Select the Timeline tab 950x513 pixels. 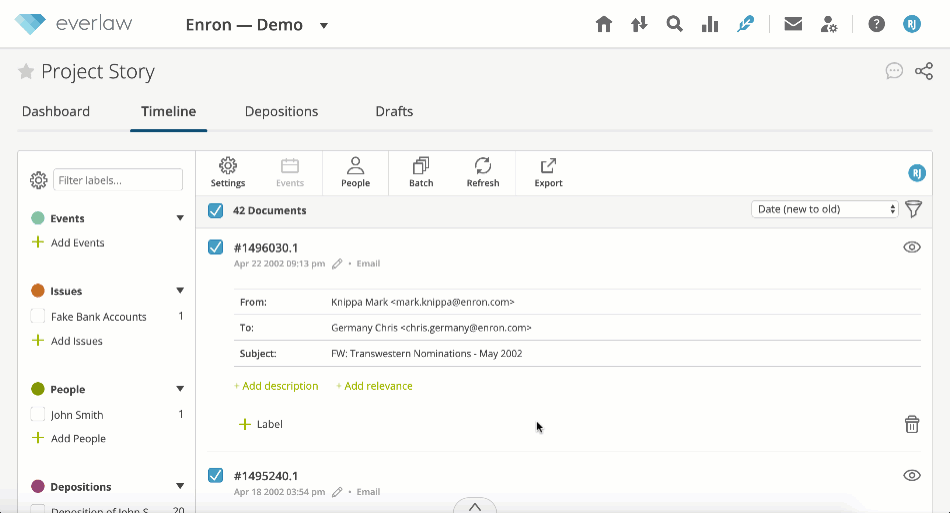[168, 111]
